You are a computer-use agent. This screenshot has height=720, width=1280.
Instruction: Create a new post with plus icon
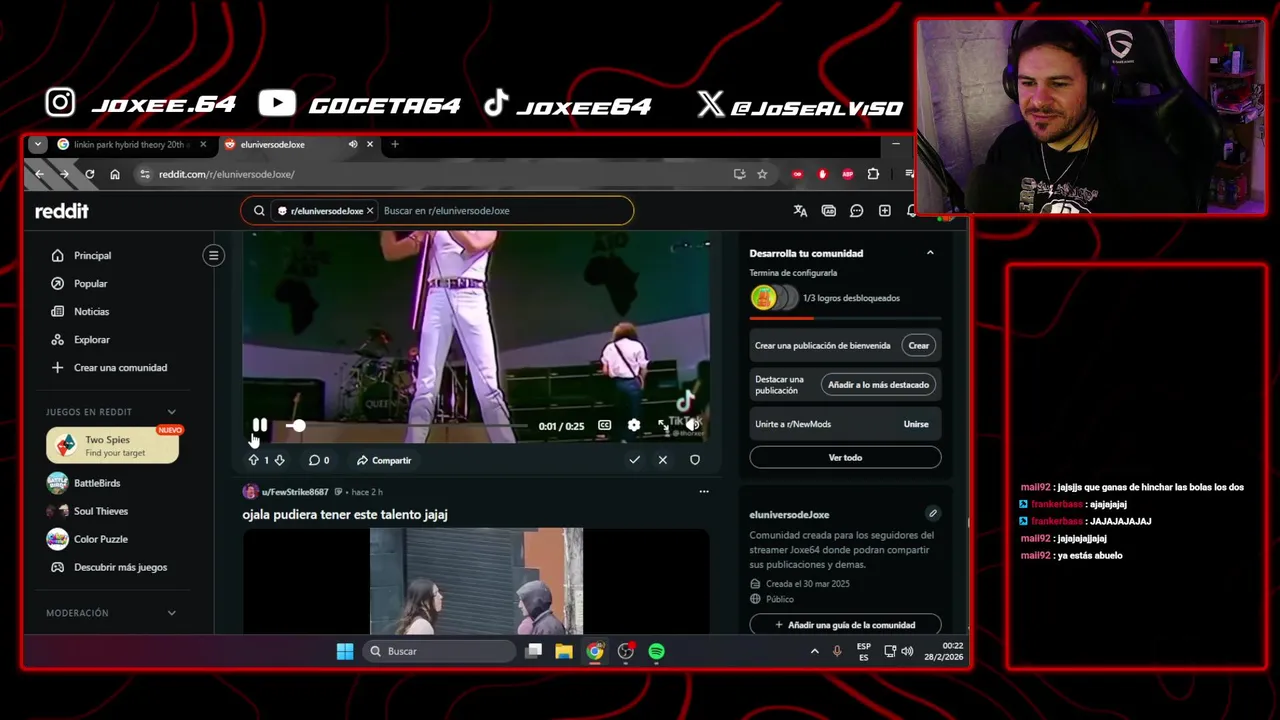point(885,211)
